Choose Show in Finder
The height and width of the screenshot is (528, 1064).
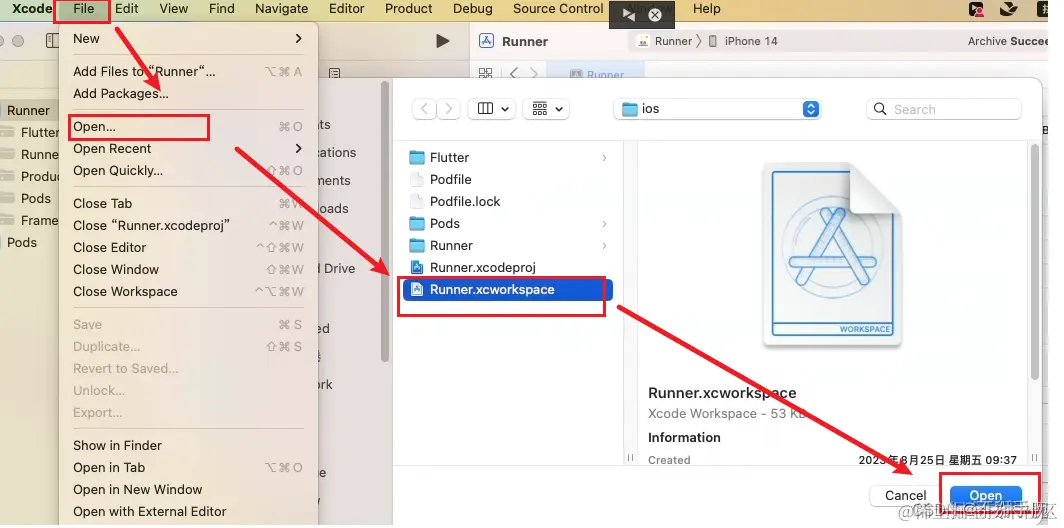188,445
